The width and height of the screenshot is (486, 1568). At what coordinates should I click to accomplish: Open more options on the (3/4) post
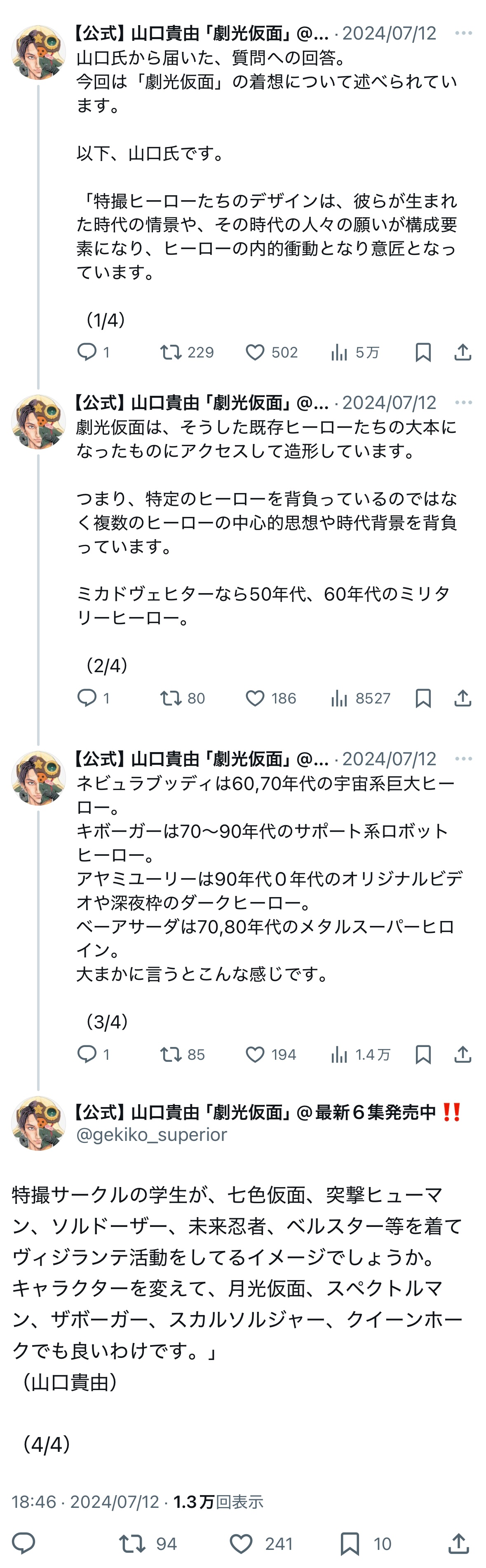[463, 758]
